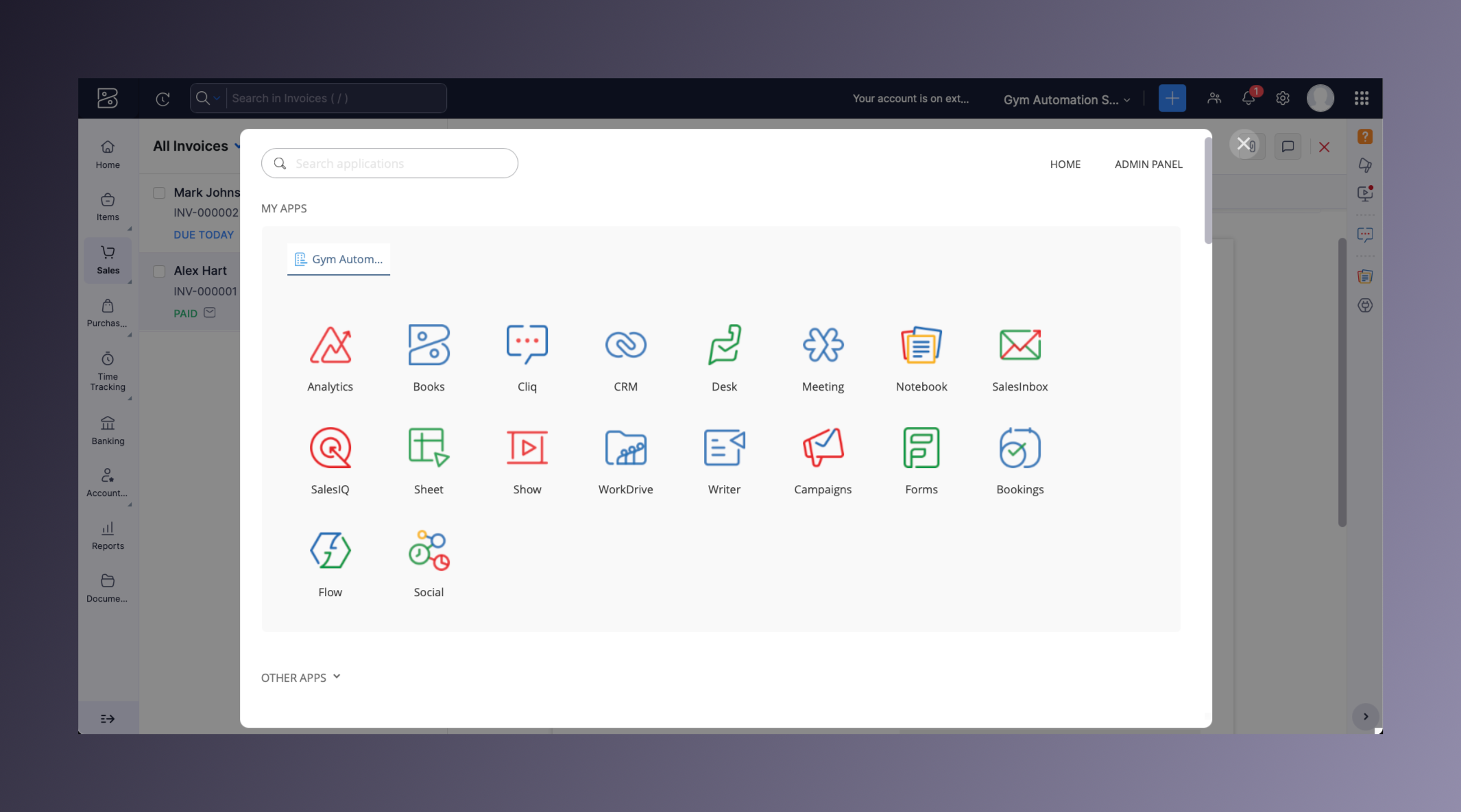Open the search scope dropdown arrow

(217, 99)
